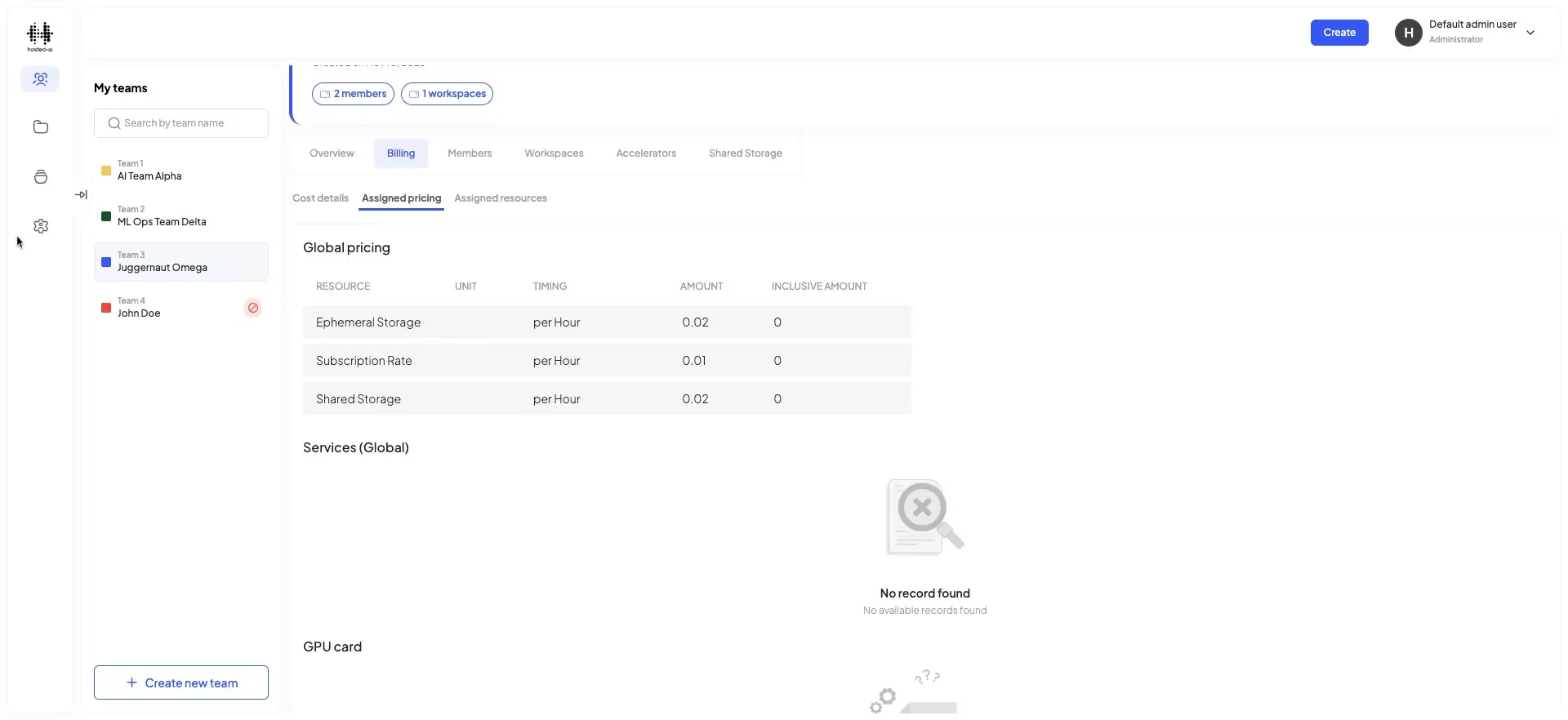Click the TIMING column header

tap(550, 287)
